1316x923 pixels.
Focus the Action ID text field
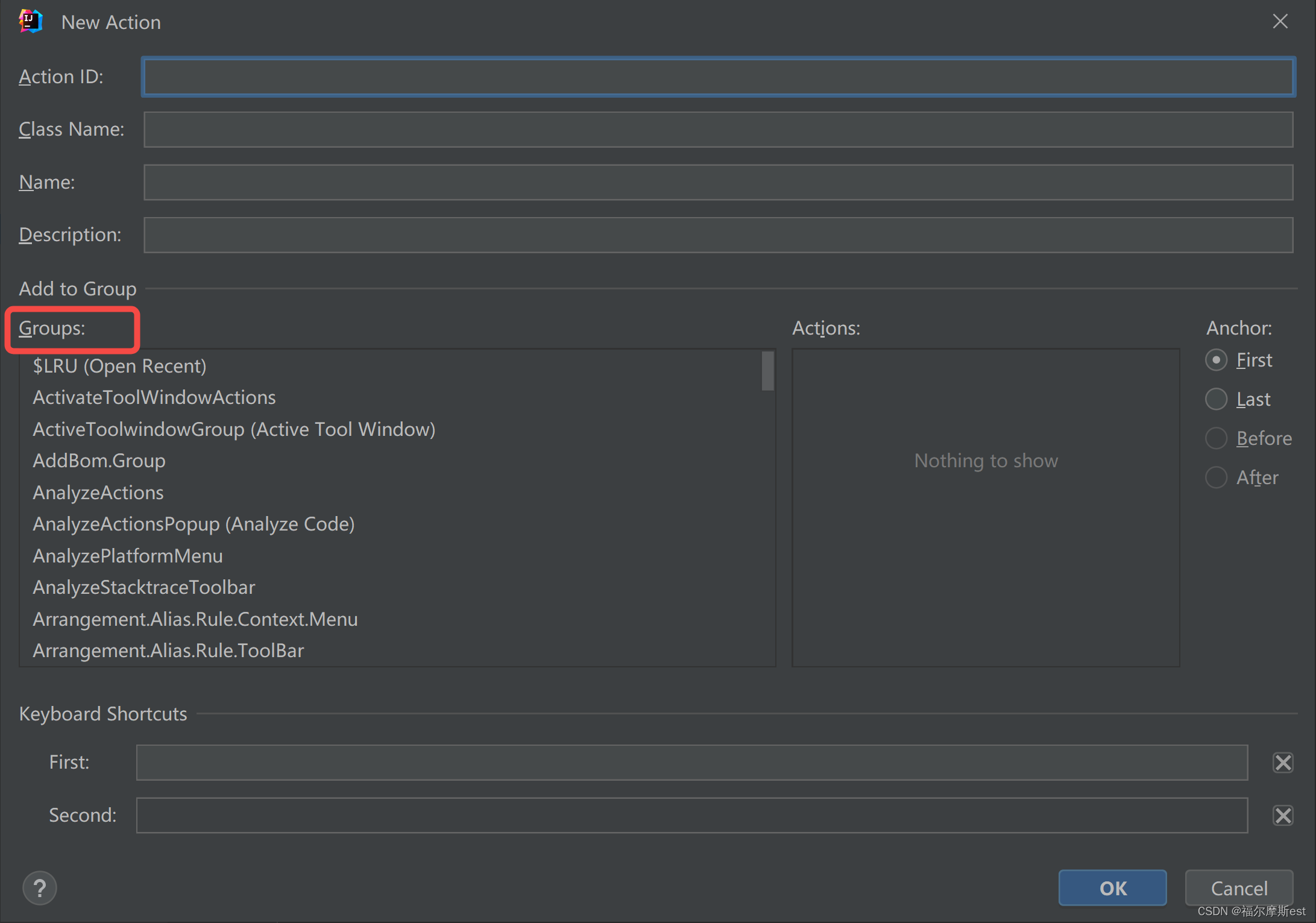click(717, 77)
